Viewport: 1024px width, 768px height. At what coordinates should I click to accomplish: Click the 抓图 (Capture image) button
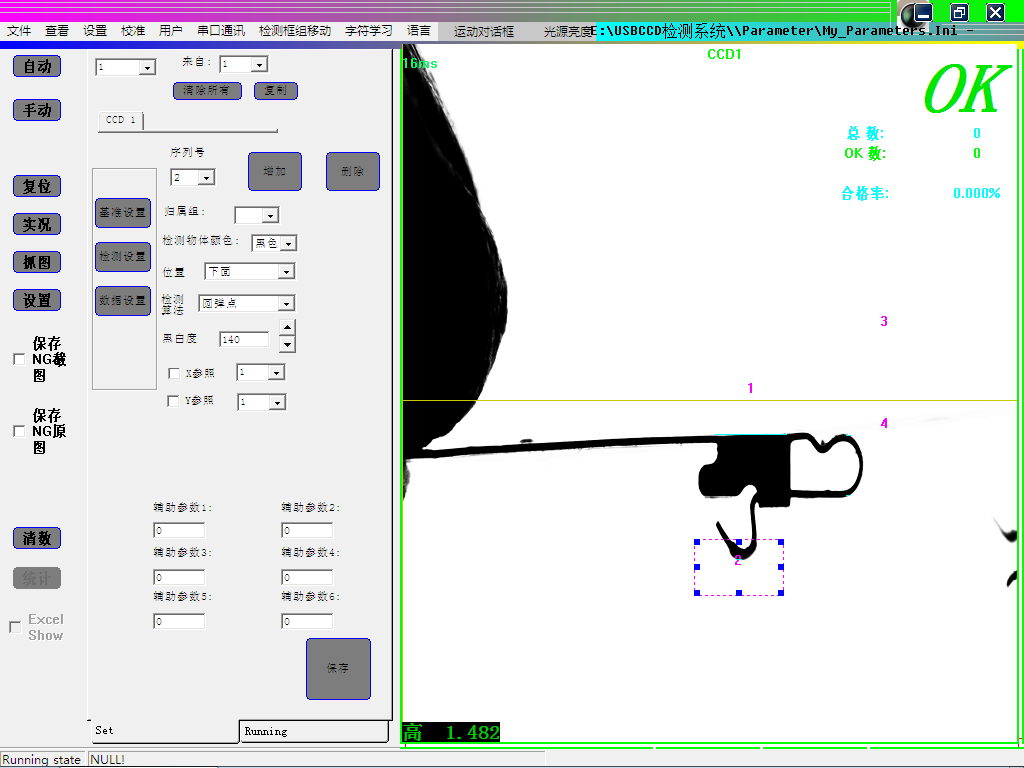click(x=37, y=262)
